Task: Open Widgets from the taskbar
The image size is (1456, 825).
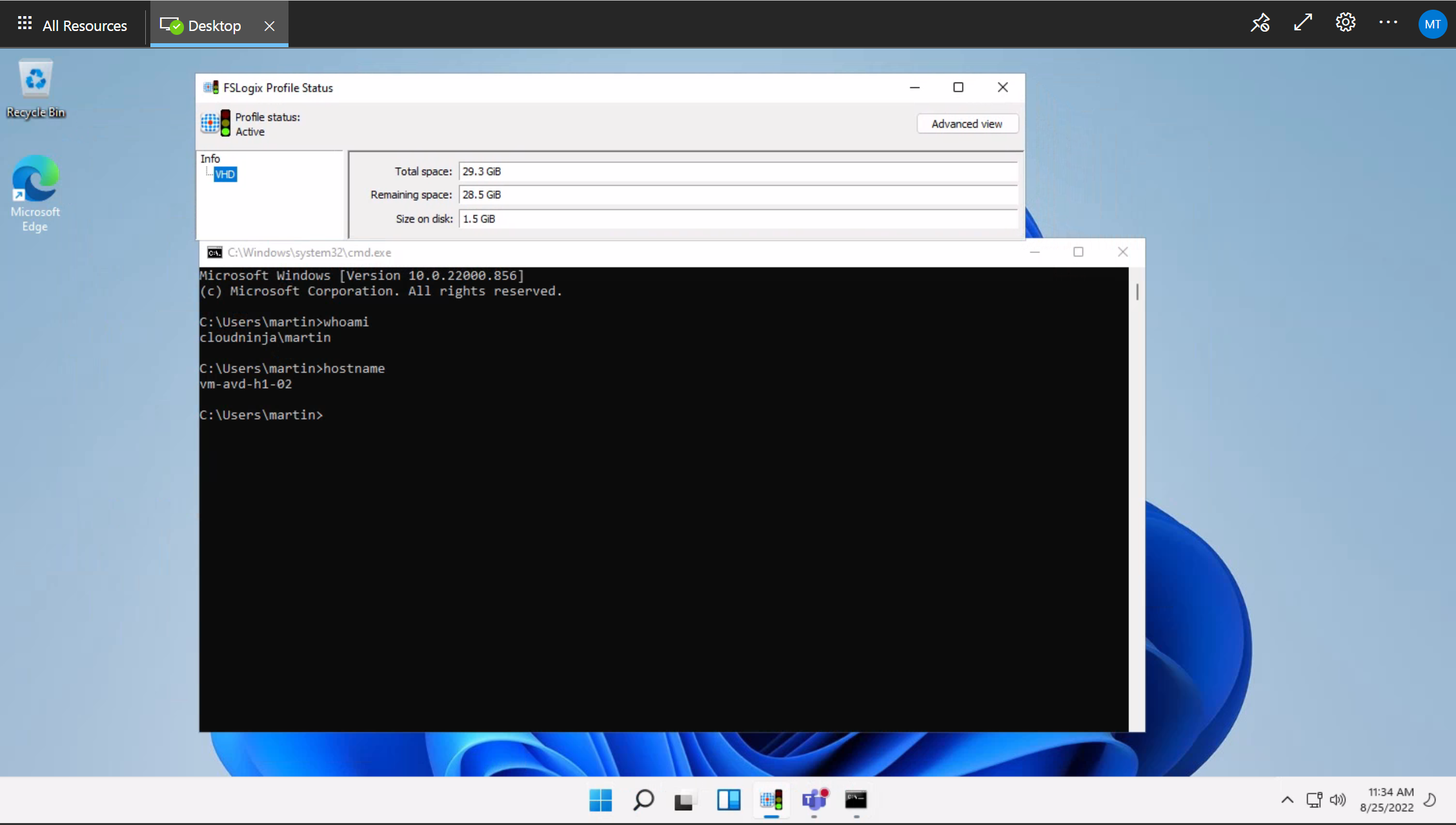Action: pyautogui.click(x=729, y=800)
